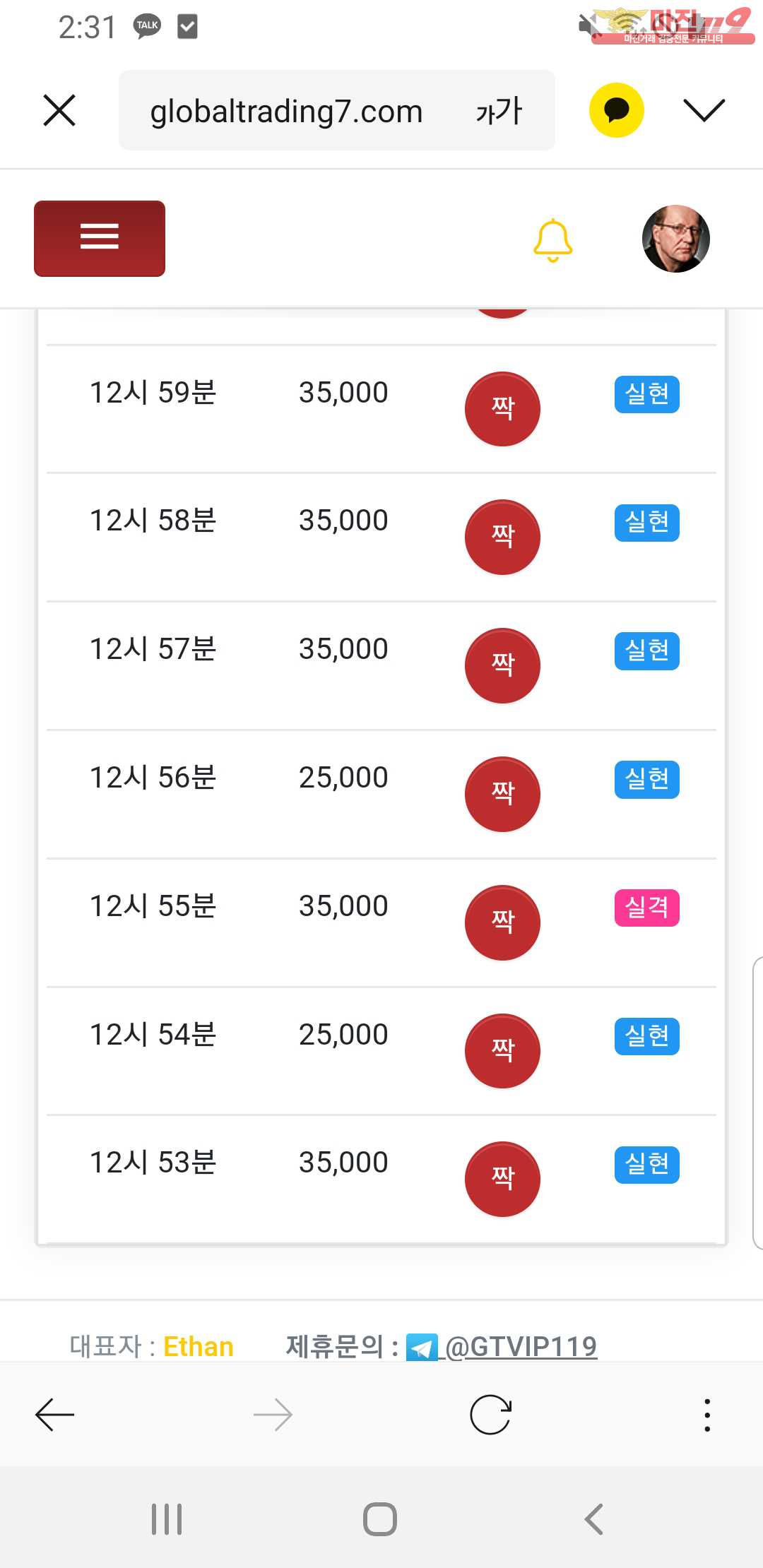Open the user profile avatar
The image size is (763, 1568).
coord(675,239)
